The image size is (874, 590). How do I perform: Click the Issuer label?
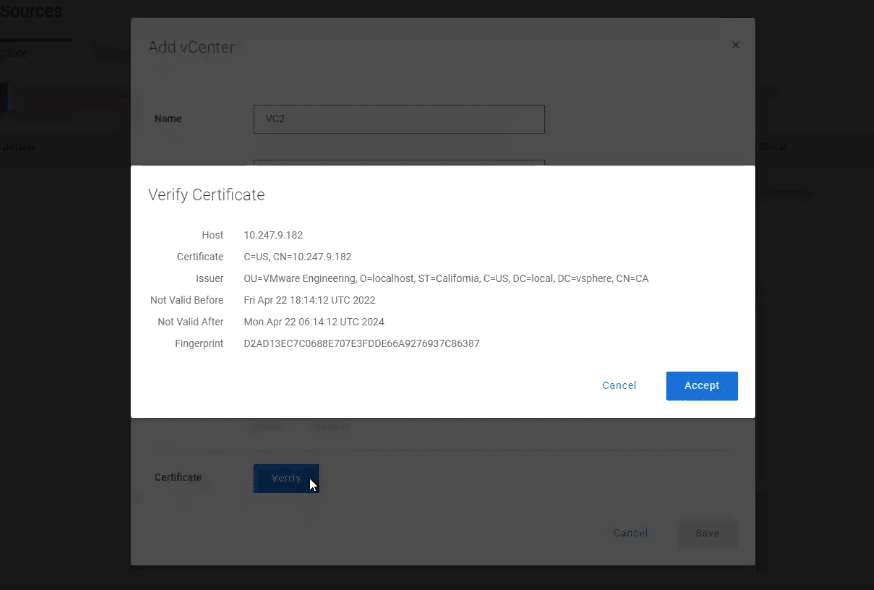pyautogui.click(x=210, y=278)
